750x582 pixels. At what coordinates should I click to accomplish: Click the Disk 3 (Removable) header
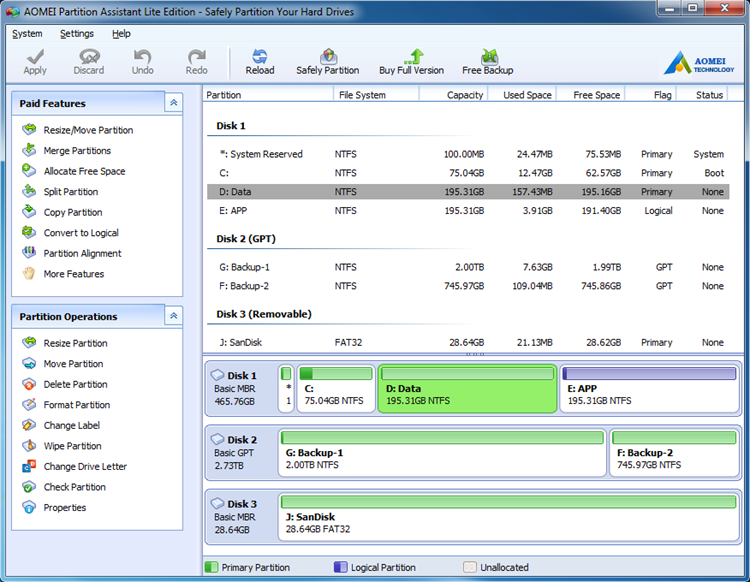(x=264, y=314)
